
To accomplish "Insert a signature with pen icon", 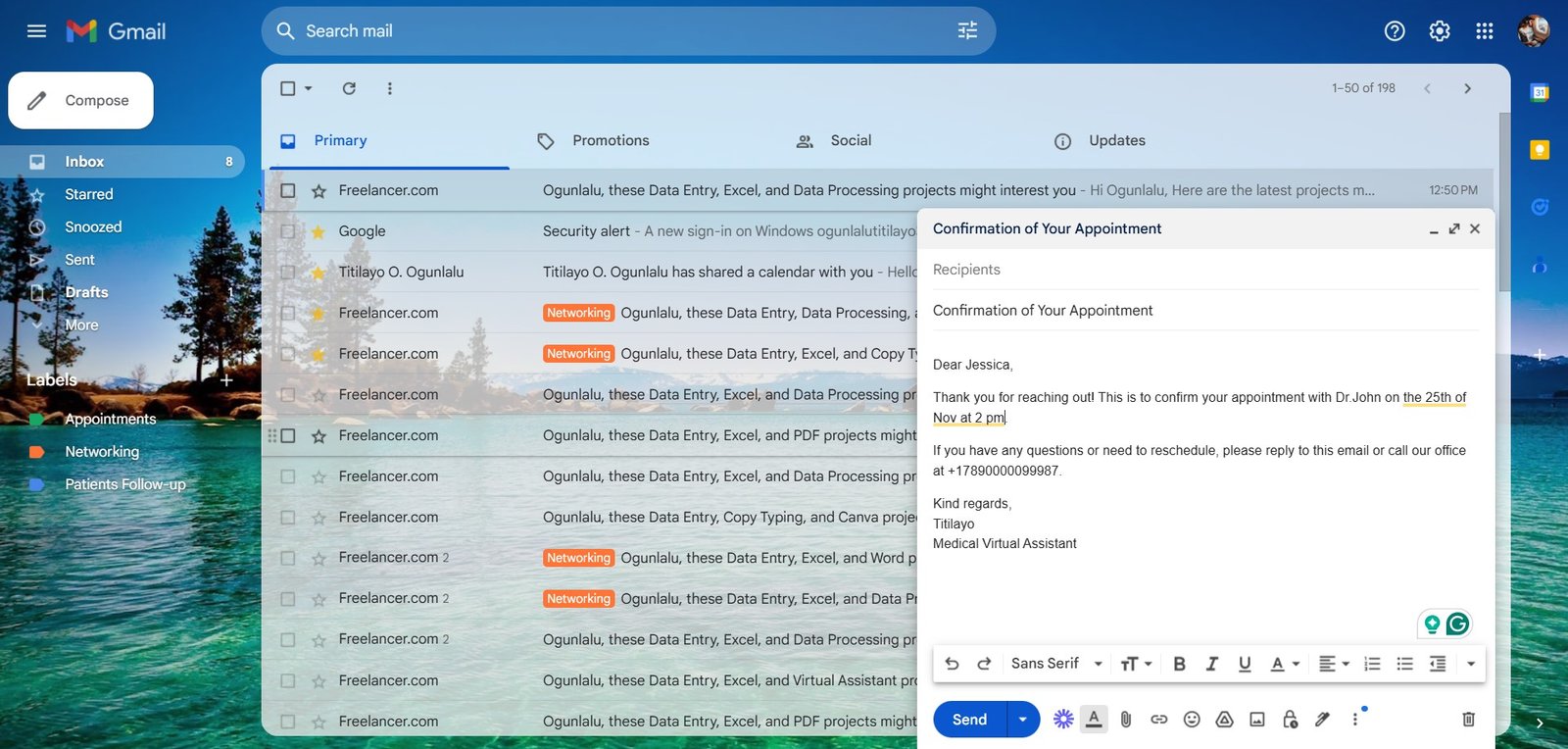I will point(1322,720).
